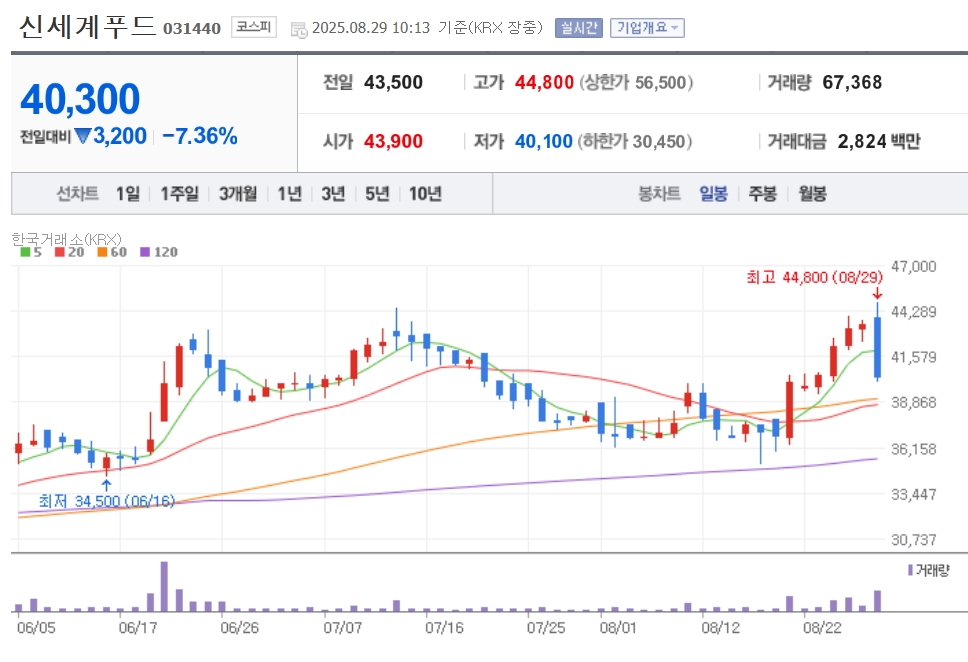The image size is (968, 662).
Task: Click the purple 거래량 volume legend icon
Action: (910, 570)
